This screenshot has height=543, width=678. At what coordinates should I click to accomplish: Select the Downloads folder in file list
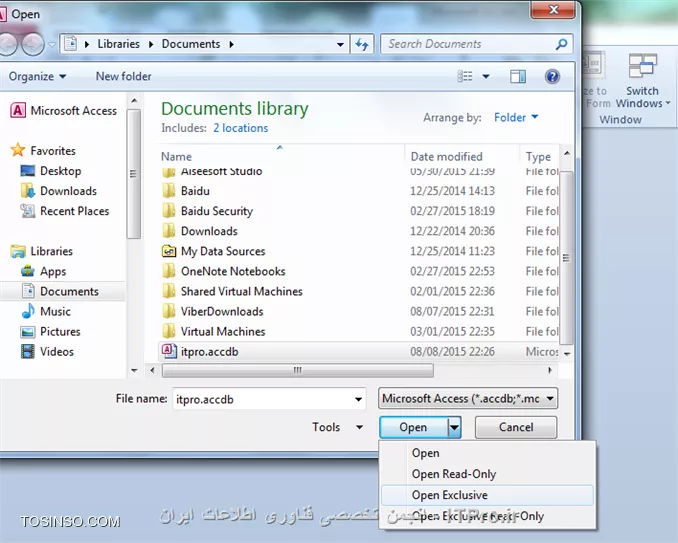[359, 231]
